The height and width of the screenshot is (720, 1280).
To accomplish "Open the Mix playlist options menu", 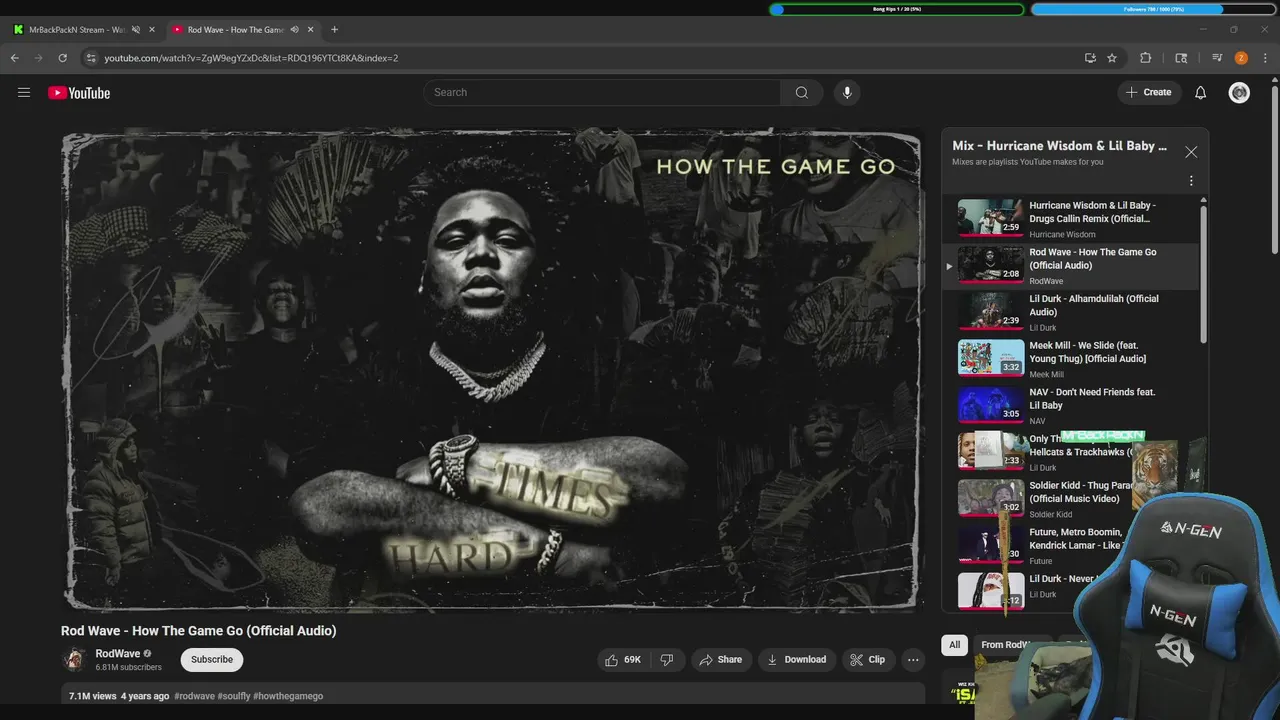I will click(x=1191, y=181).
